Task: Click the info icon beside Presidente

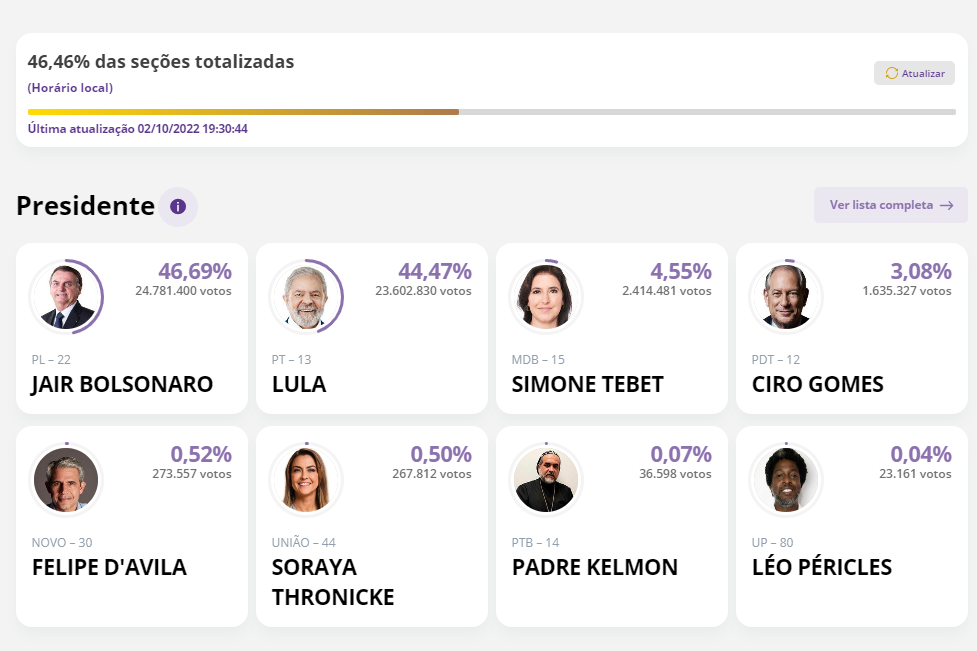Action: pyautogui.click(x=178, y=207)
